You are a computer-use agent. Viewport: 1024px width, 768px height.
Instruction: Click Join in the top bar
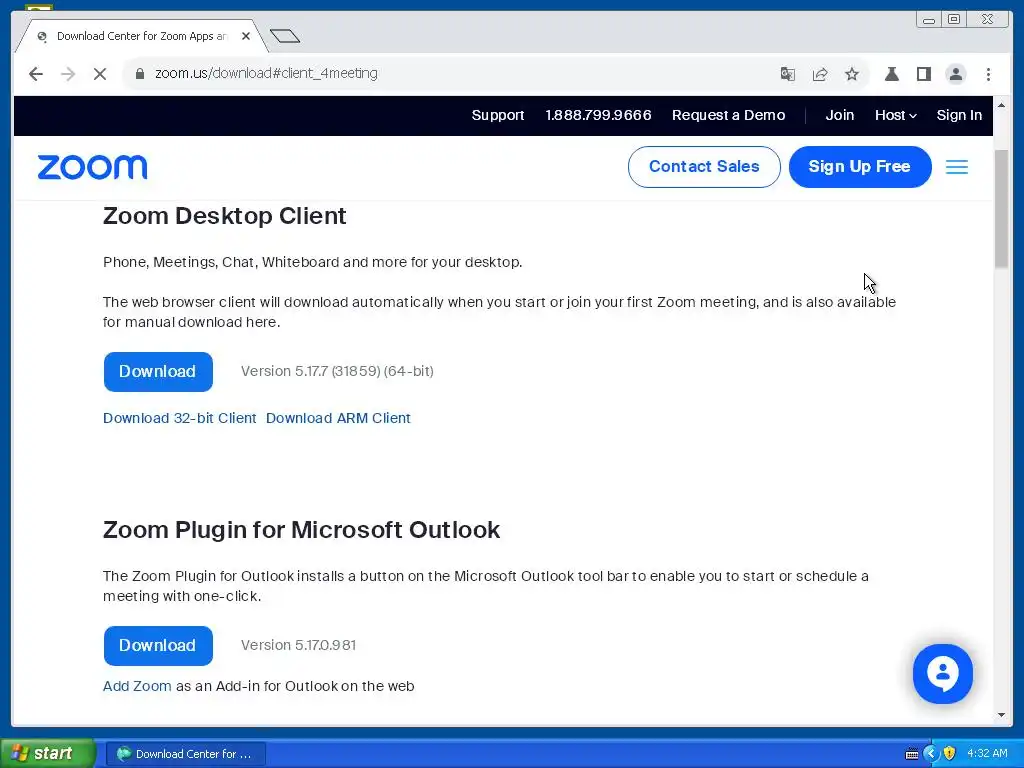point(839,115)
